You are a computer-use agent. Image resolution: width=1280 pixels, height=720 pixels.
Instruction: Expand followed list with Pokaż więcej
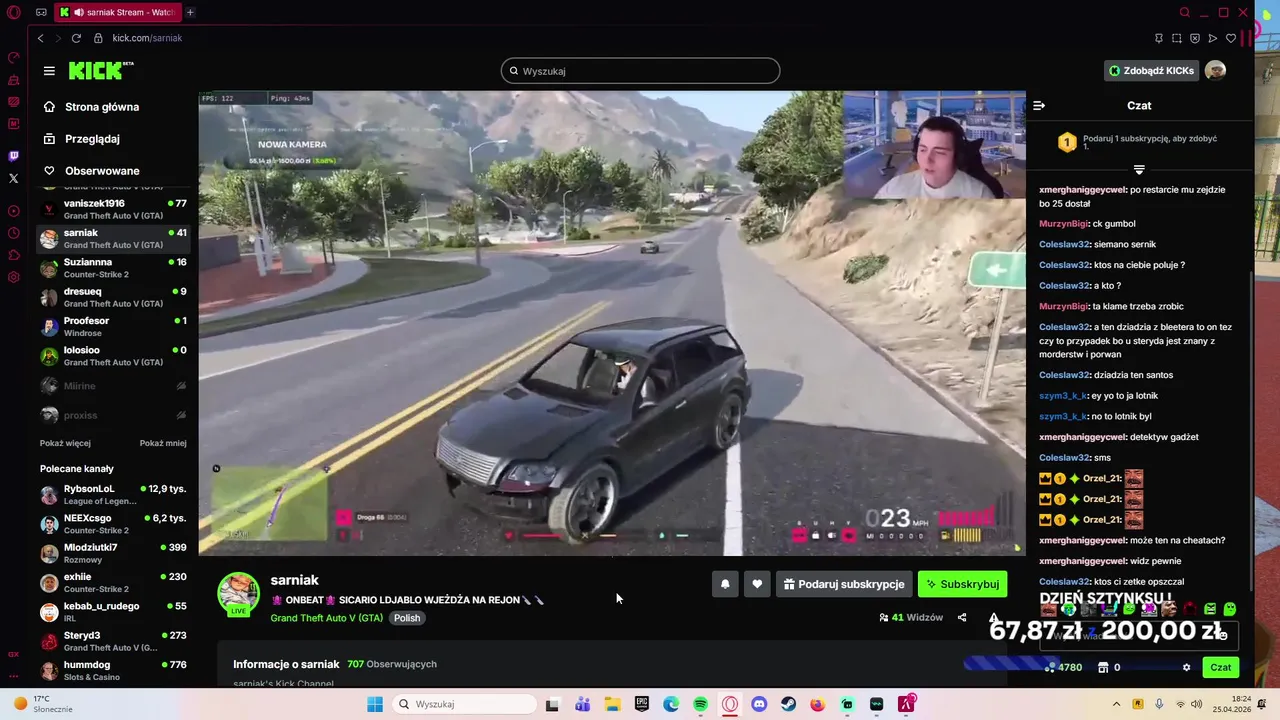click(x=65, y=443)
